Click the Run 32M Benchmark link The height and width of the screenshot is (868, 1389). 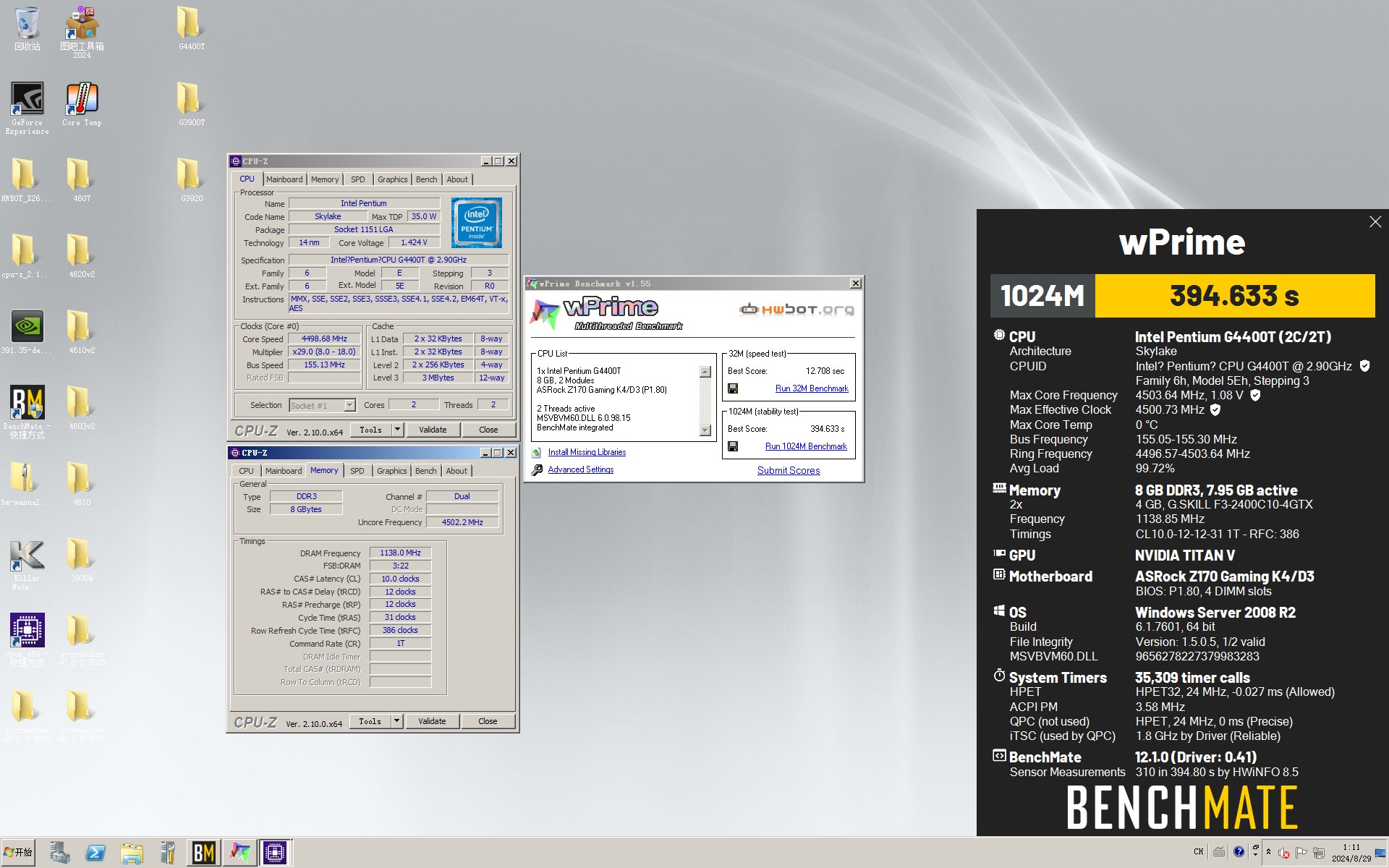812,388
